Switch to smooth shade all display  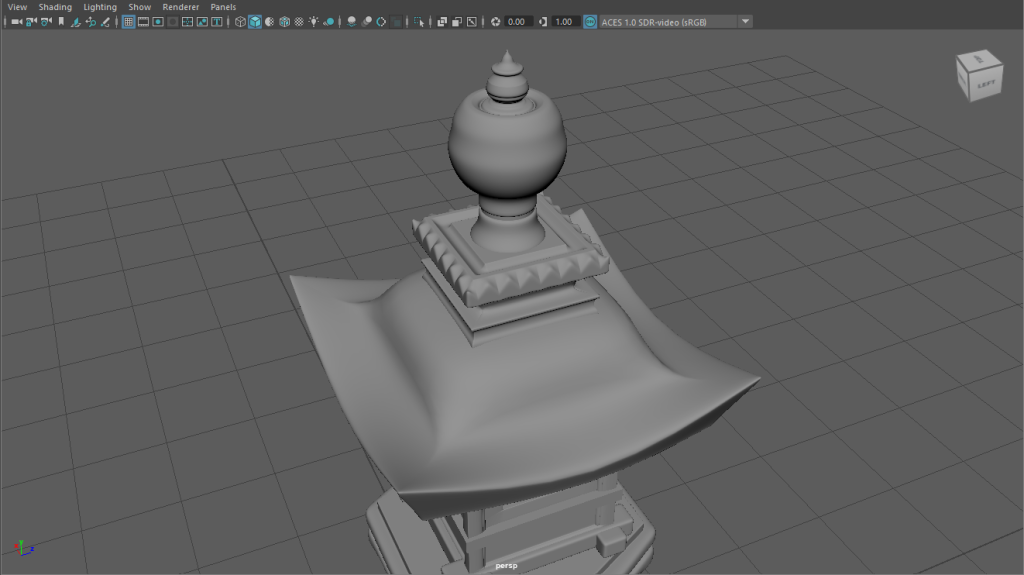pyautogui.click(x=255, y=21)
